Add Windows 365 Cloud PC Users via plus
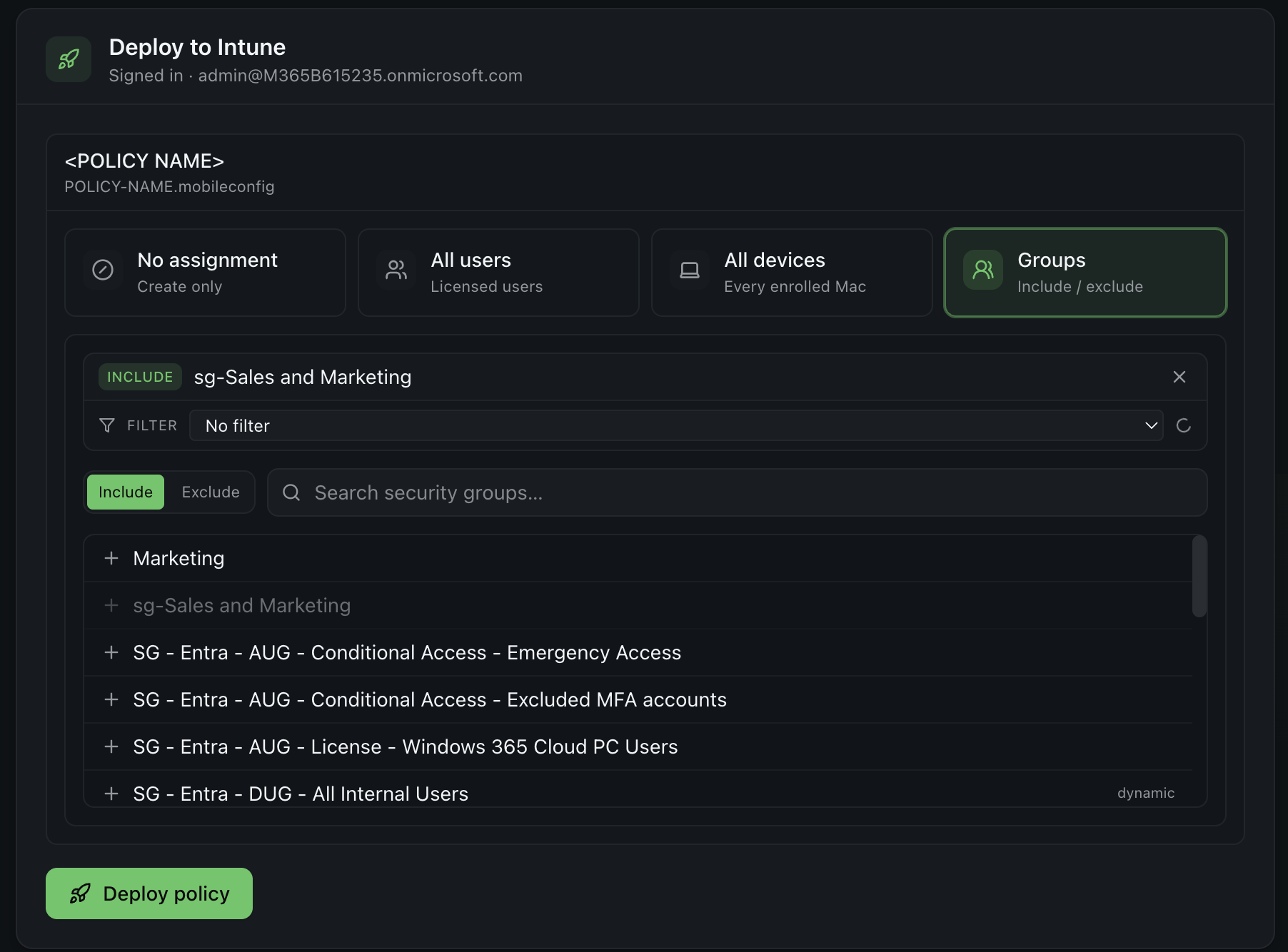This screenshot has width=1288, height=952. coord(111,746)
